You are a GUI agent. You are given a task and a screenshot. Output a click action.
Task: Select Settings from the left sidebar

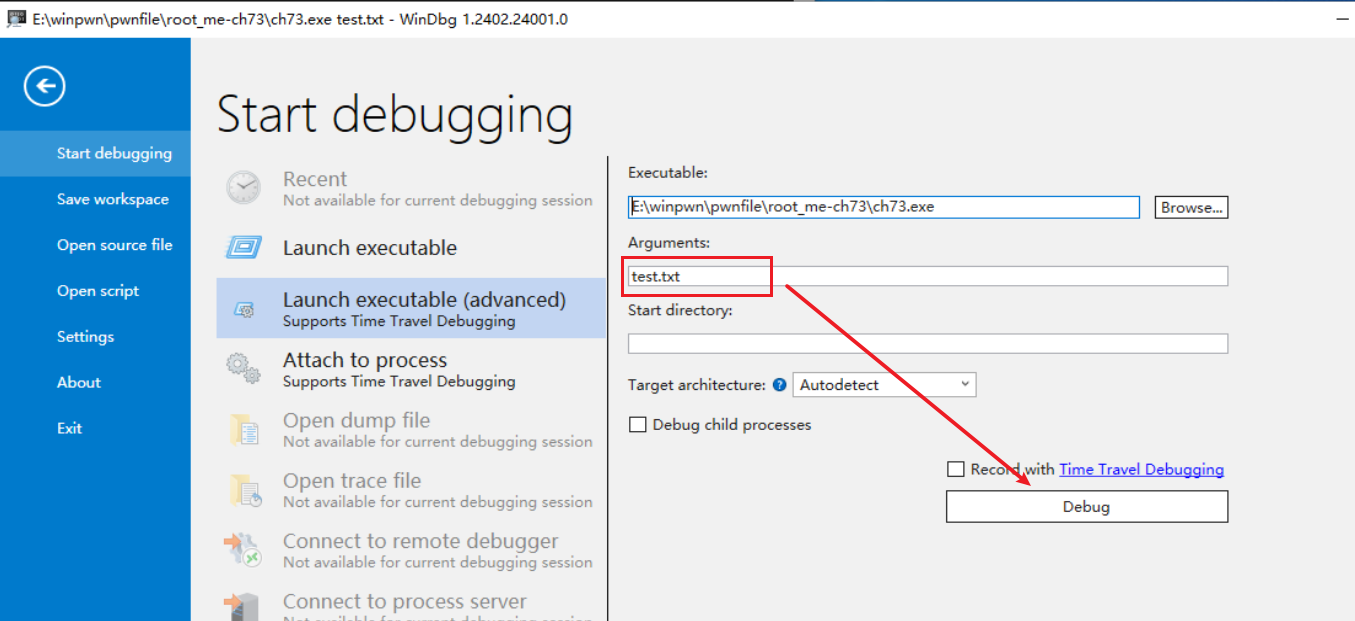click(x=85, y=337)
